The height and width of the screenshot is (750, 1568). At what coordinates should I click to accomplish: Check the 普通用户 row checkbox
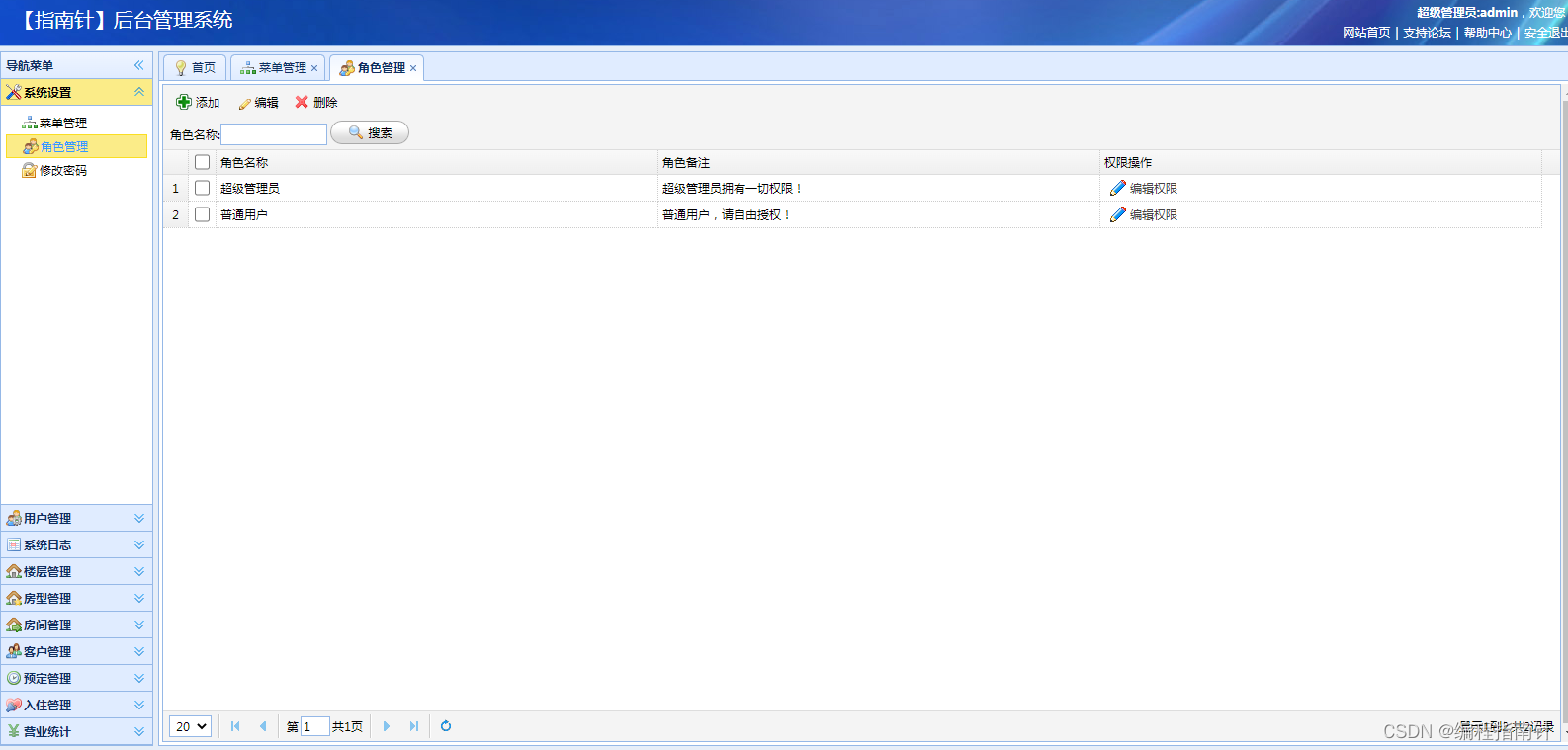tap(203, 214)
